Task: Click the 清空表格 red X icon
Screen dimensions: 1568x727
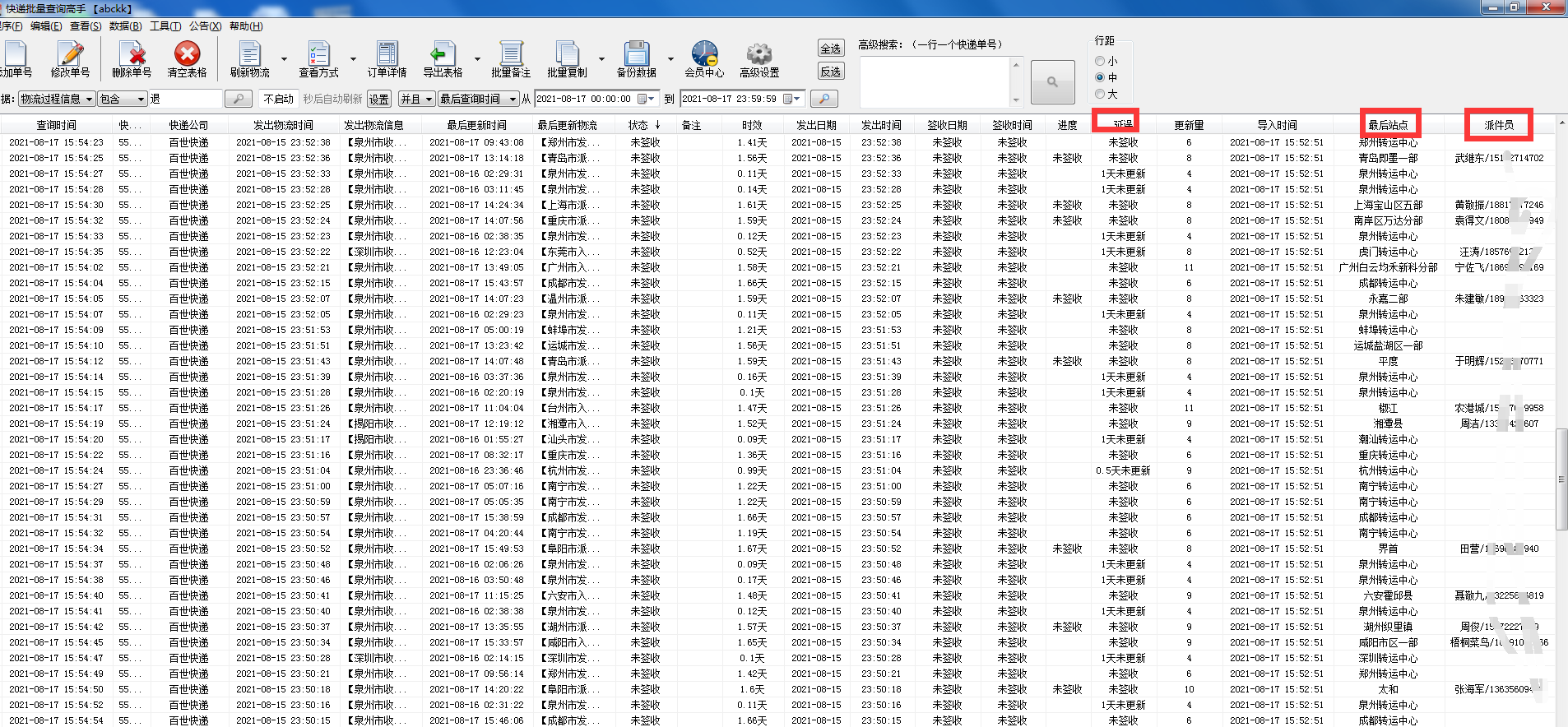Action: coord(187,54)
